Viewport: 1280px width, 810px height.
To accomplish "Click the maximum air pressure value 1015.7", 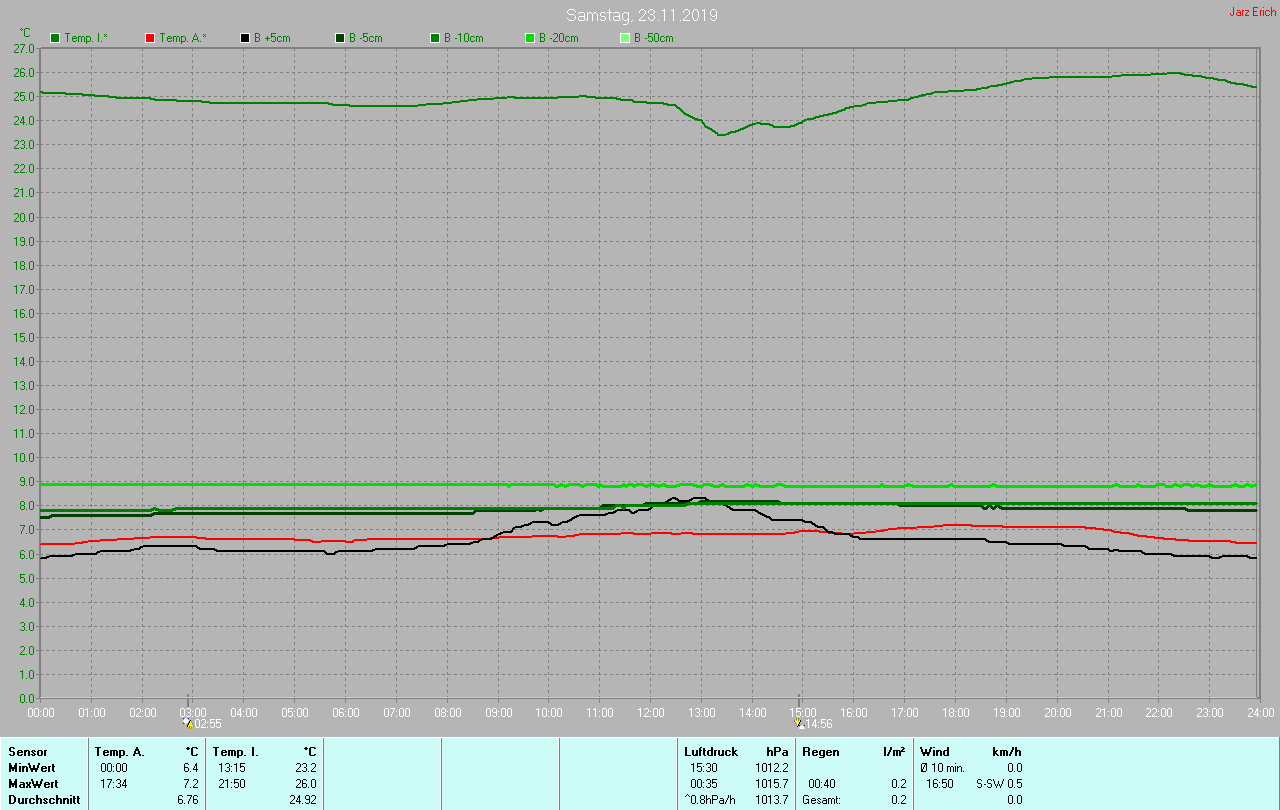I will point(772,784).
